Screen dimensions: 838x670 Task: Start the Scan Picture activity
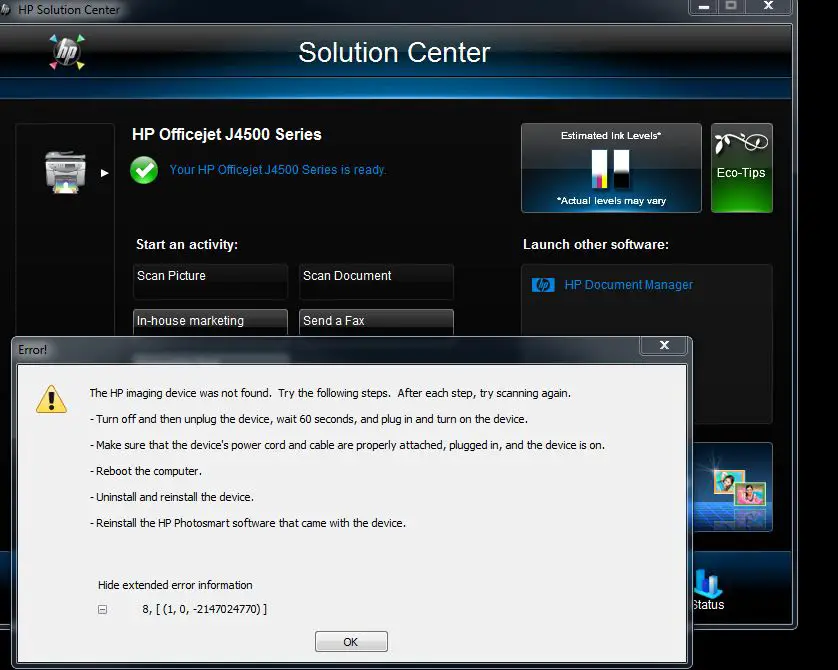click(210, 281)
